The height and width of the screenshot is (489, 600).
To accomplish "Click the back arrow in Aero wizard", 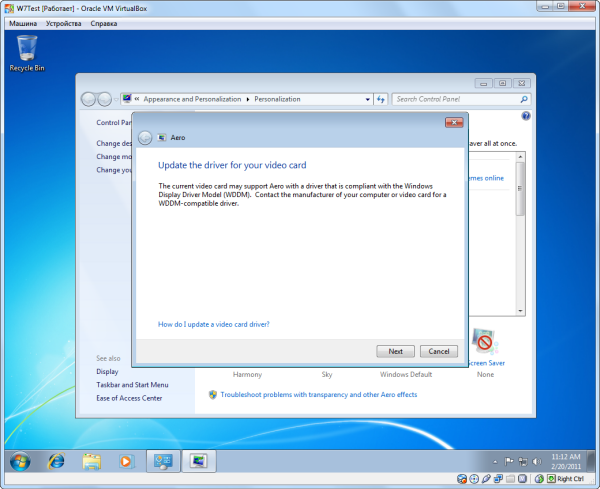I will coord(145,138).
